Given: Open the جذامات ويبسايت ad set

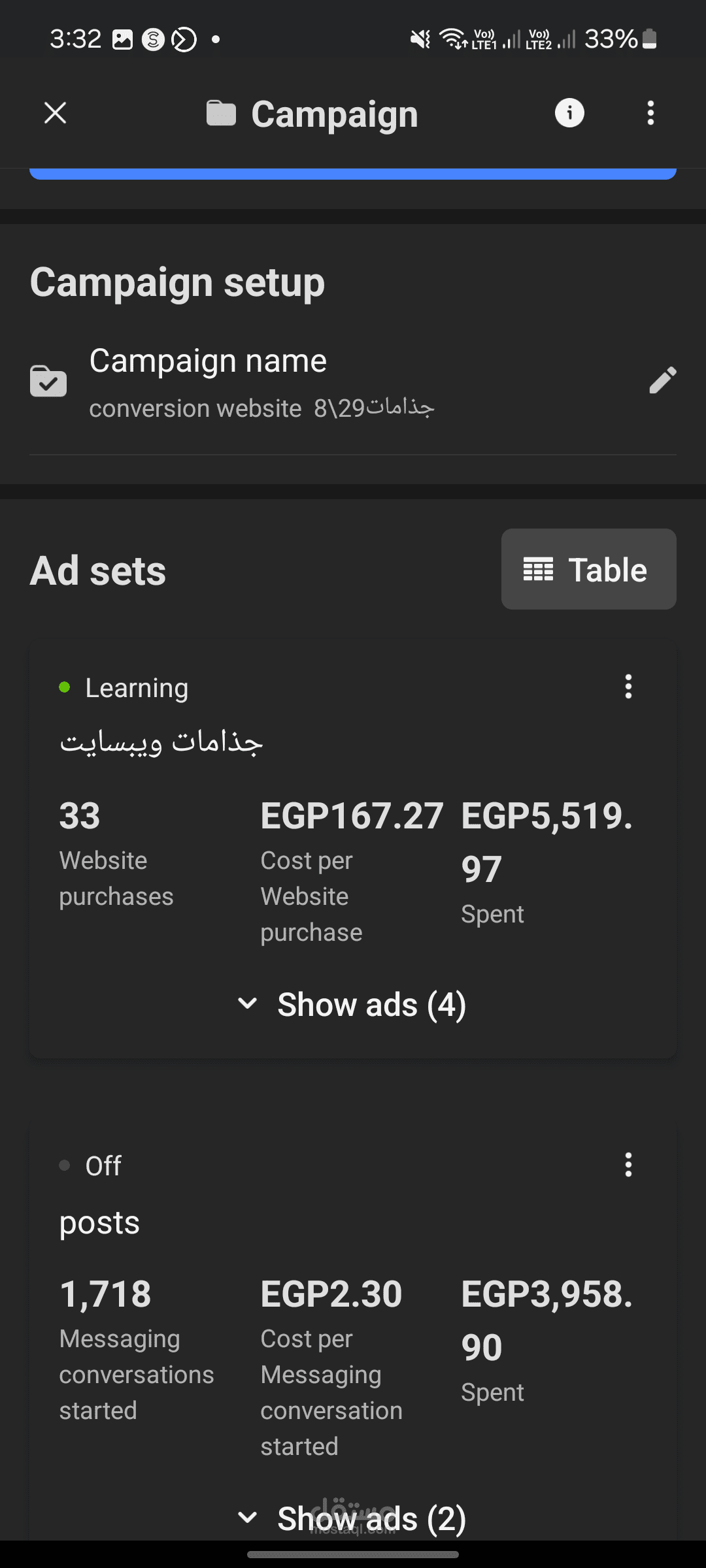Looking at the screenshot, I should point(161,743).
